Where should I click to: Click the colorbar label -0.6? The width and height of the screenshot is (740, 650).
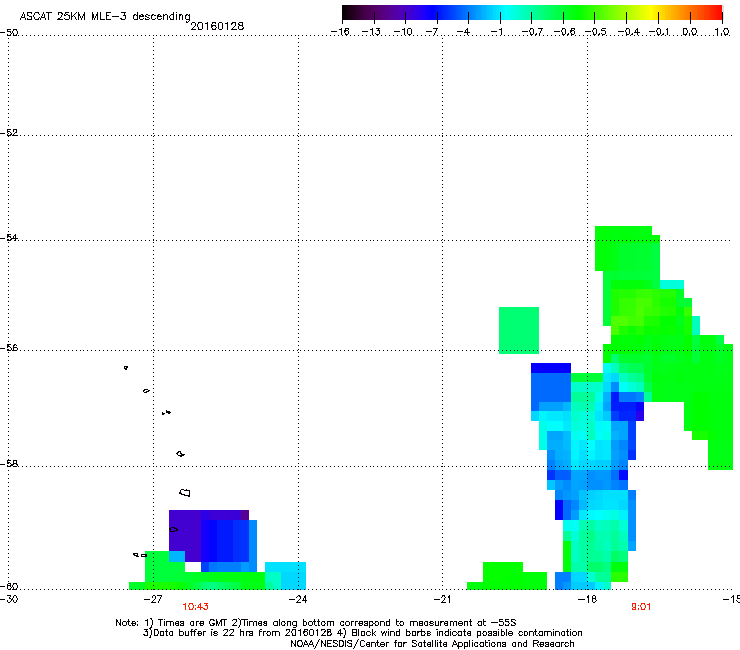[564, 32]
